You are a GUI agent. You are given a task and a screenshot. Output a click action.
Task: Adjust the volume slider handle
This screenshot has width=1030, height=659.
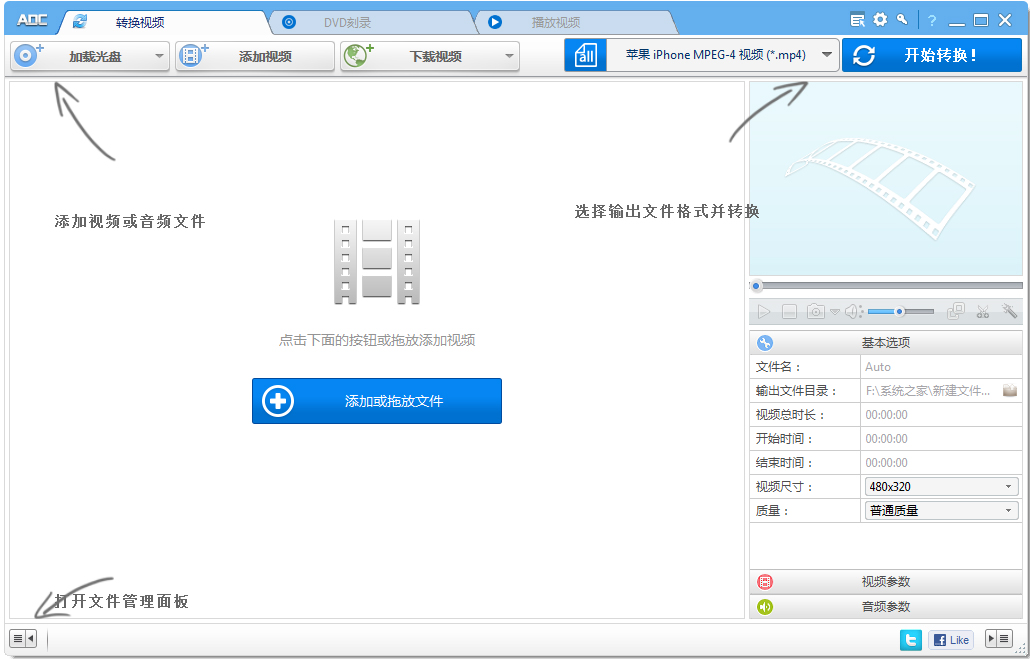[x=900, y=312]
